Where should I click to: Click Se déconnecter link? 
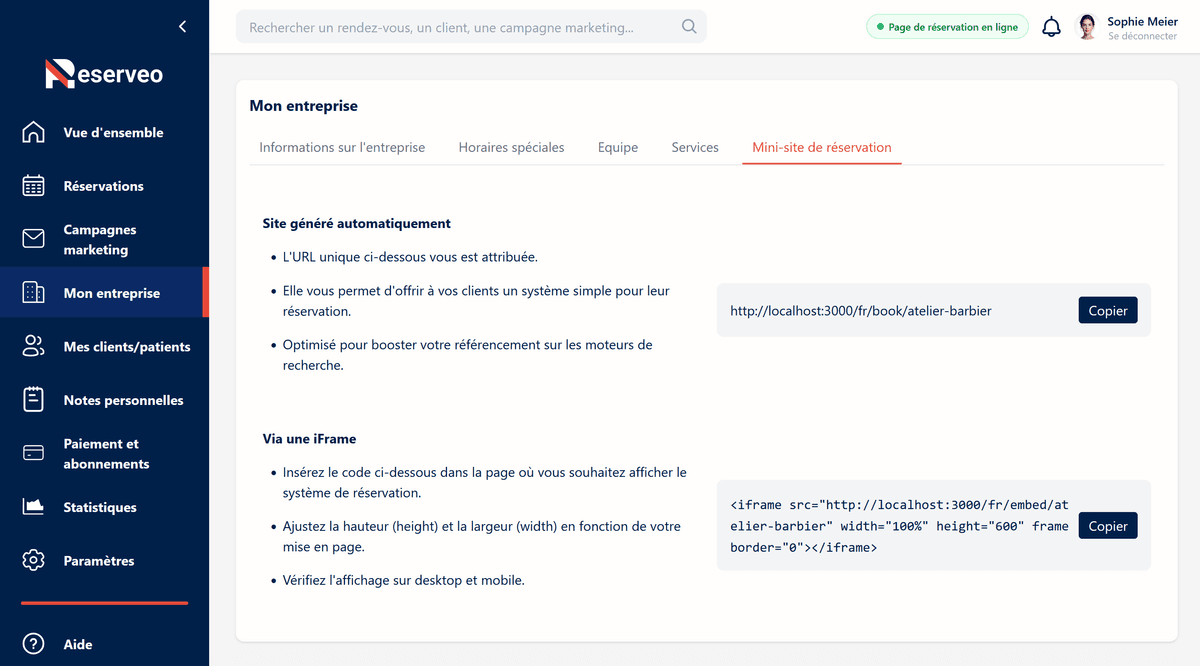coord(1142,36)
